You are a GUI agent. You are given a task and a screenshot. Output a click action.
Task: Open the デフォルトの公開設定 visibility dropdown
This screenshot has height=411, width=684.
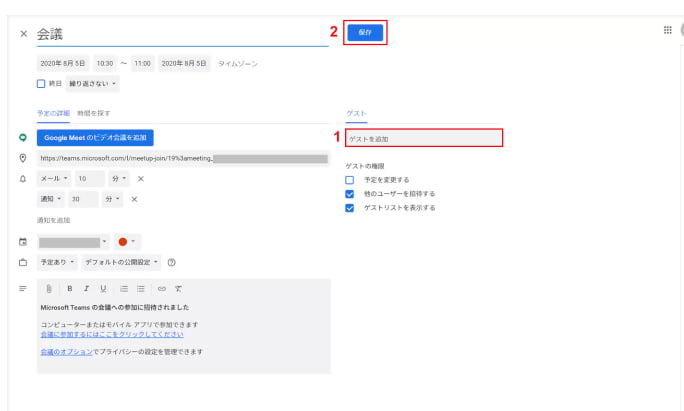click(121, 262)
